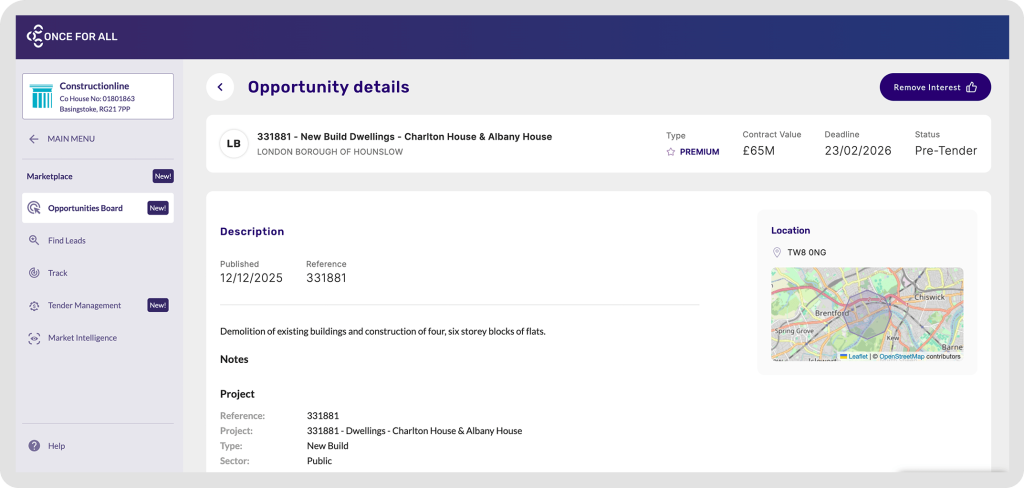Click the Find Leads magnifier icon
Screen dimensions: 1024x488
34,240
